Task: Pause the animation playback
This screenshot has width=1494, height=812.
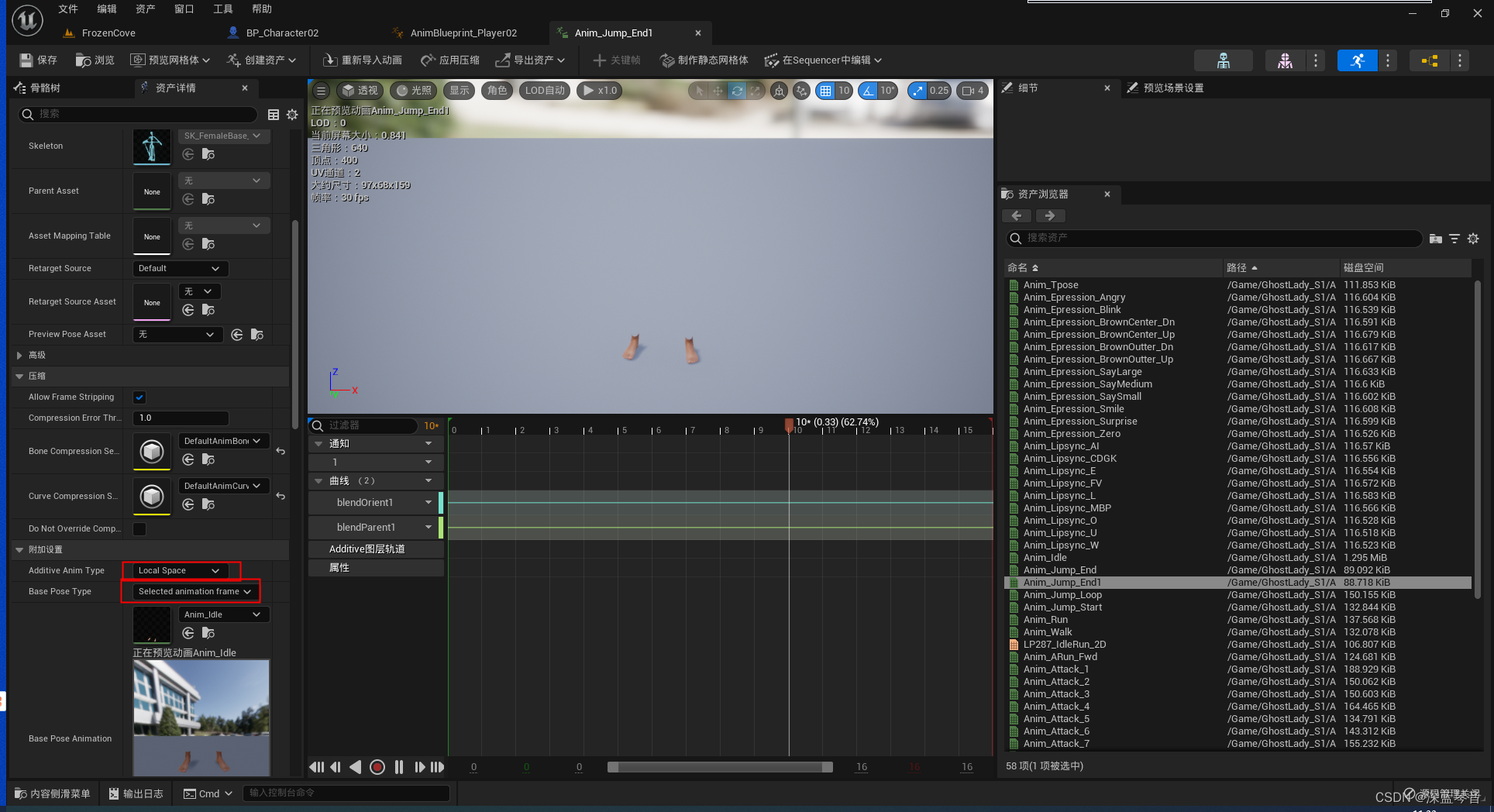Action: 398,767
